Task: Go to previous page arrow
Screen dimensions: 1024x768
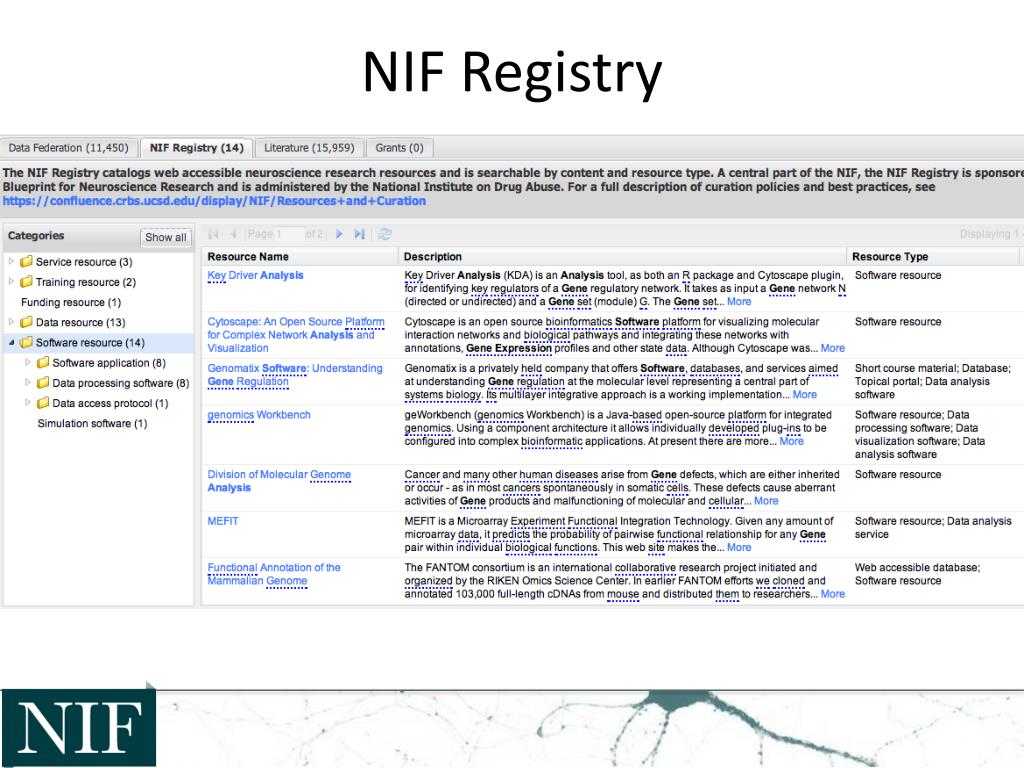Action: (x=234, y=234)
